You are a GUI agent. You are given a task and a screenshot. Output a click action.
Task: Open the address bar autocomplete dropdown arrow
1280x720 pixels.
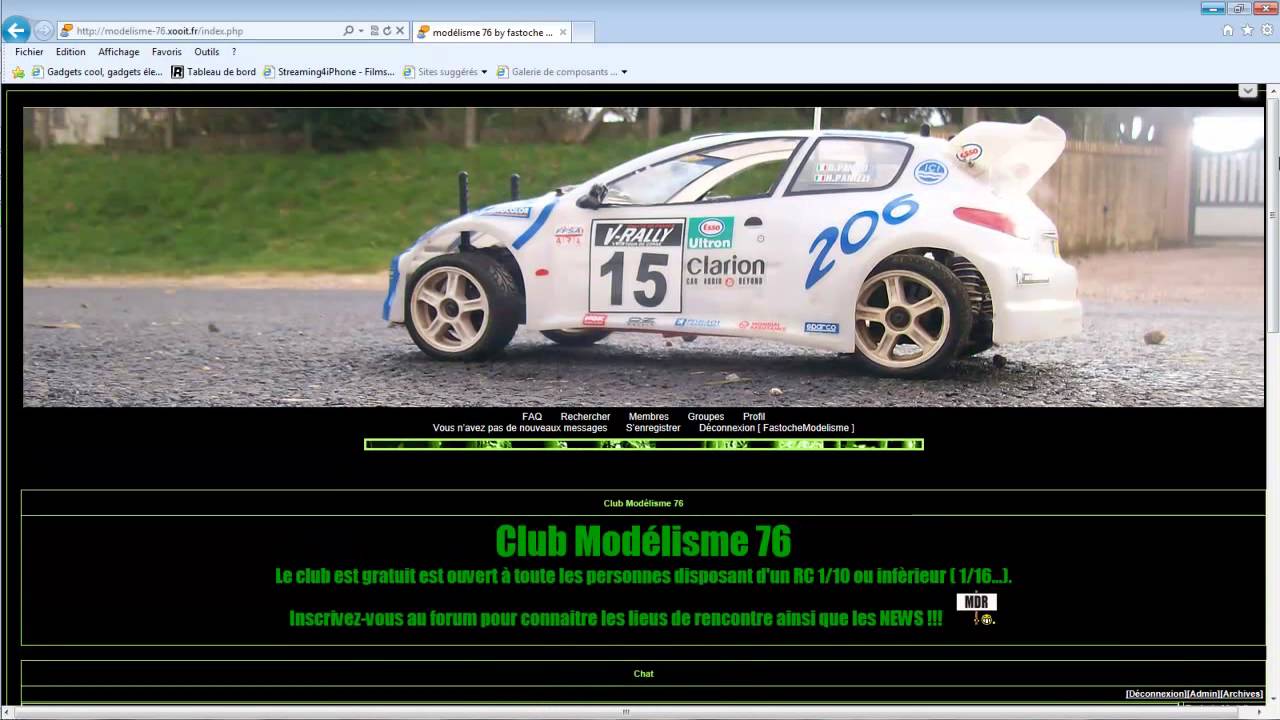(360, 31)
